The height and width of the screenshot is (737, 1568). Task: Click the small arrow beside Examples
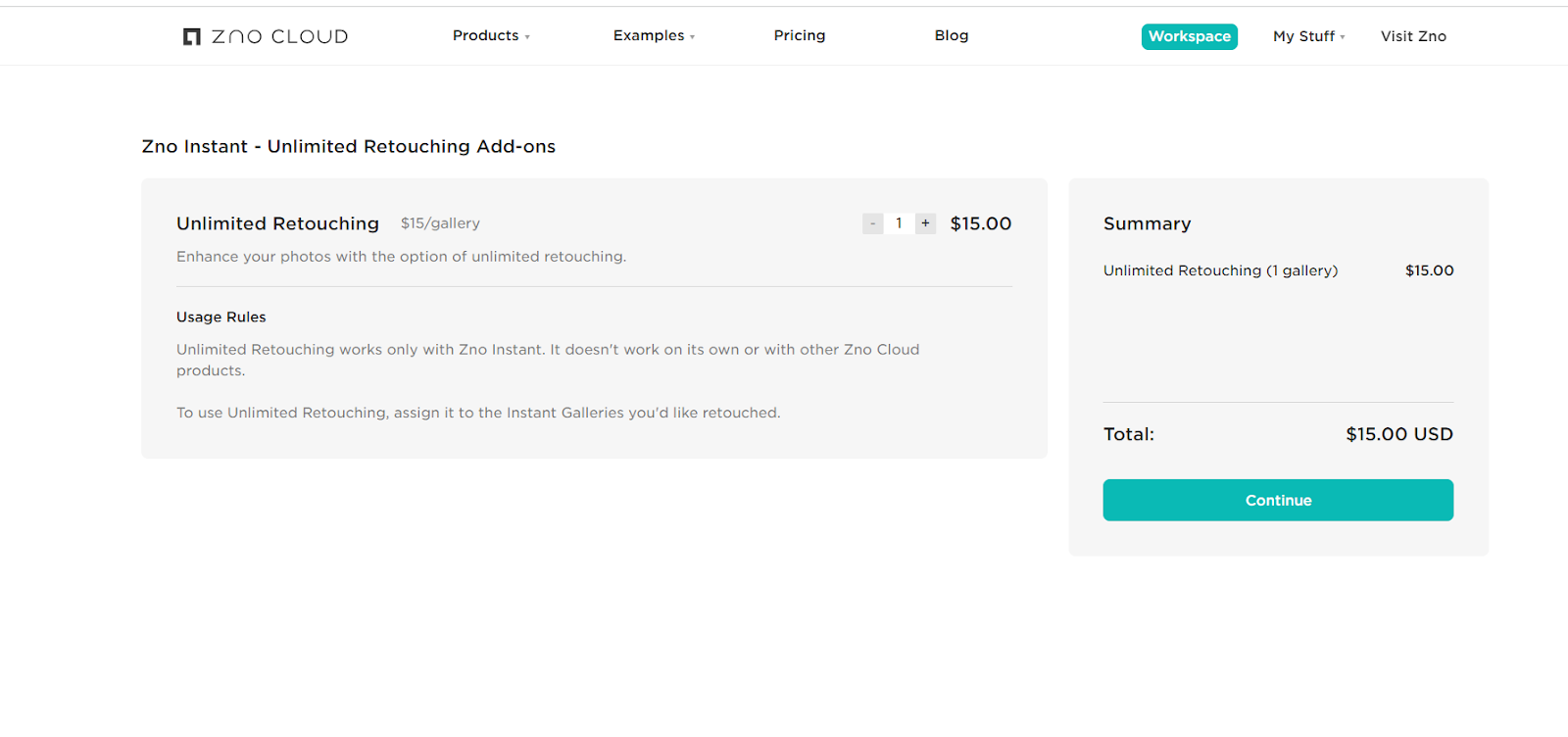(x=693, y=37)
